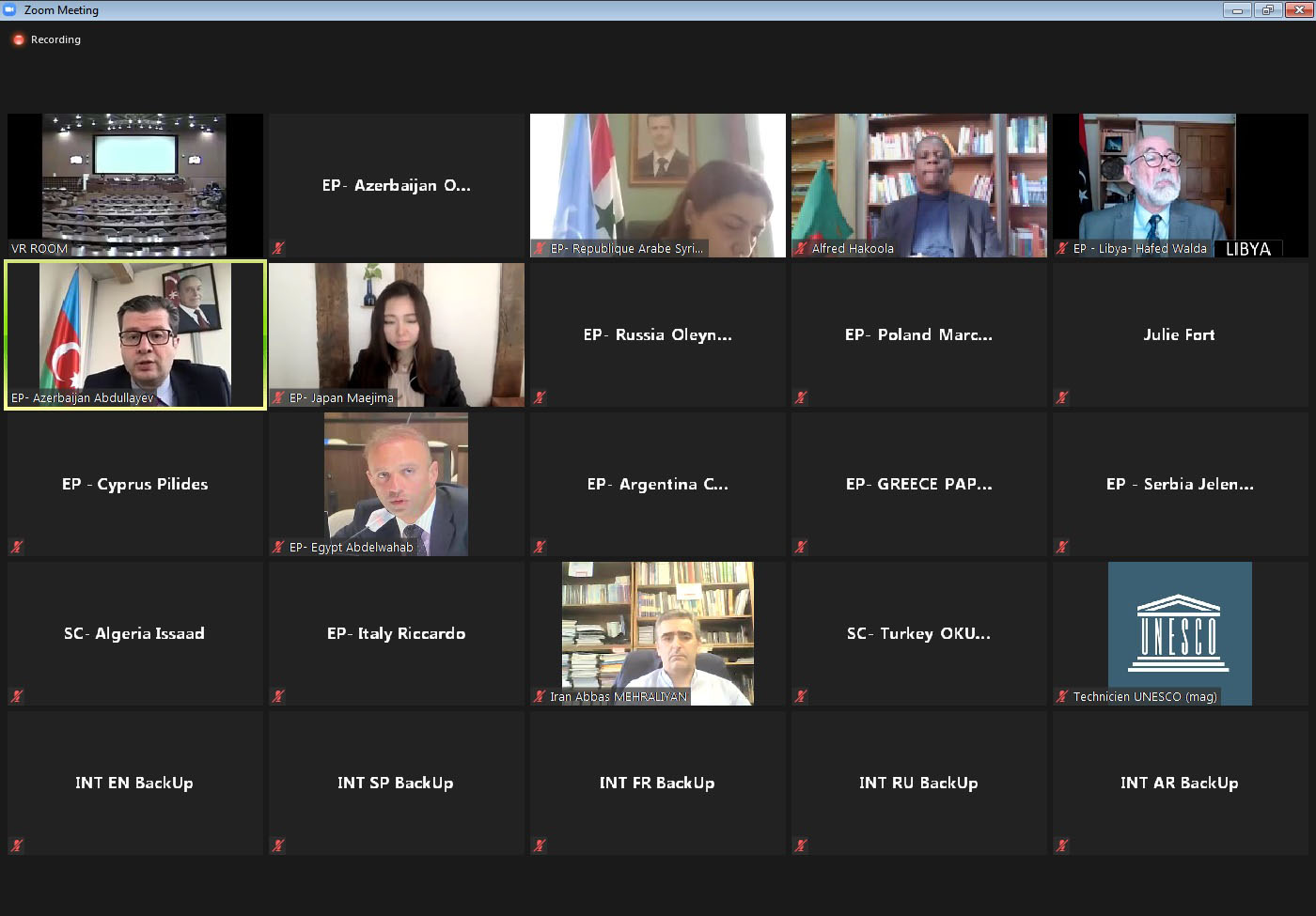1316x916 pixels.
Task: Click the 'EP- GREECE PAP...' name text
Action: click(x=919, y=484)
